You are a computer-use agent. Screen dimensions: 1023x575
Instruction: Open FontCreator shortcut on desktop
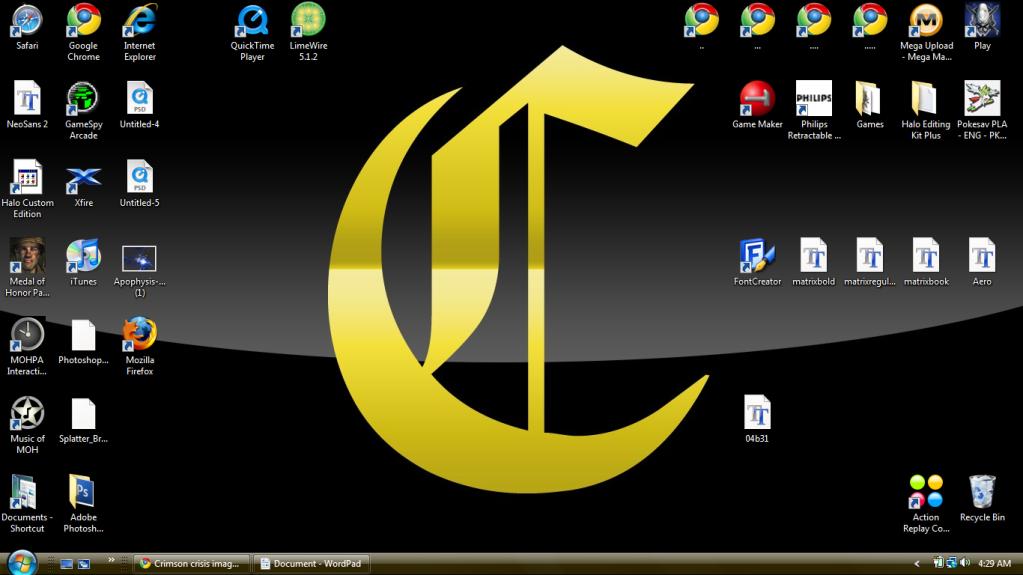click(x=757, y=257)
